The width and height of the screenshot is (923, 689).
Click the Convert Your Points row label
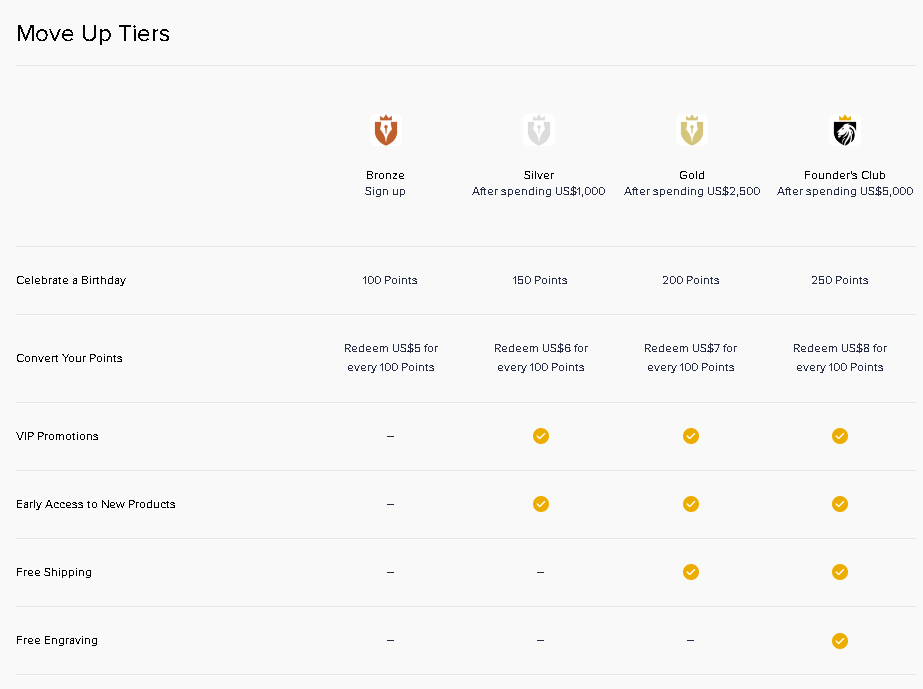click(x=69, y=358)
